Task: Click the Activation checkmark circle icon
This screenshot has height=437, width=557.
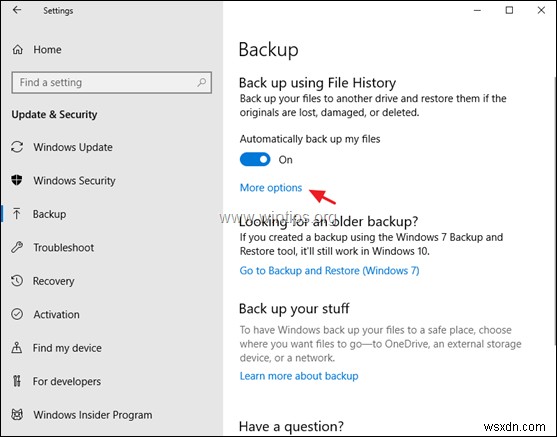Action: [17, 314]
